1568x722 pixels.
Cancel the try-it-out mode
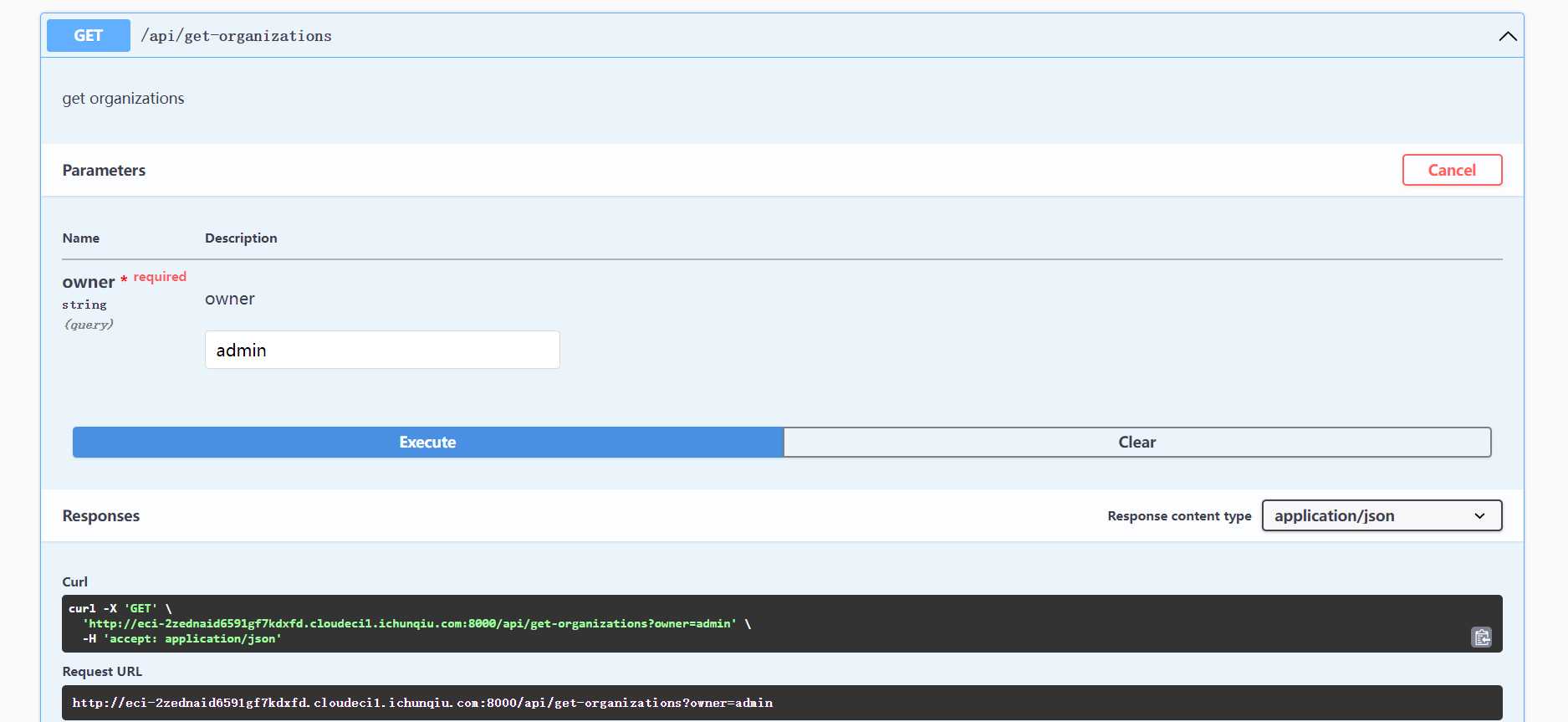click(1451, 170)
